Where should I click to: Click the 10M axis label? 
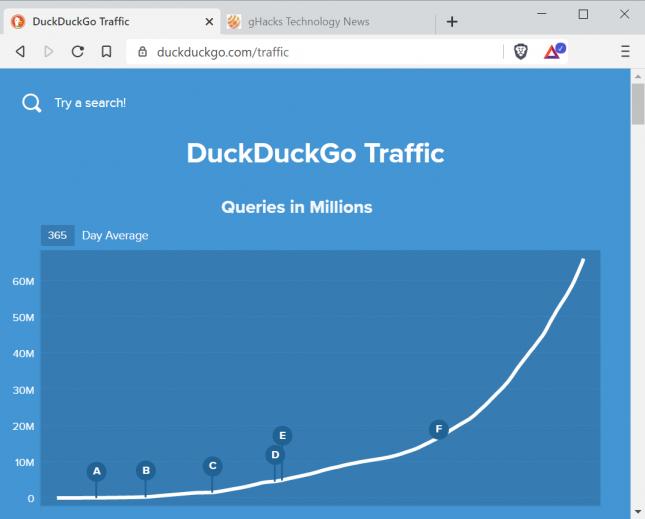pyautogui.click(x=24, y=463)
